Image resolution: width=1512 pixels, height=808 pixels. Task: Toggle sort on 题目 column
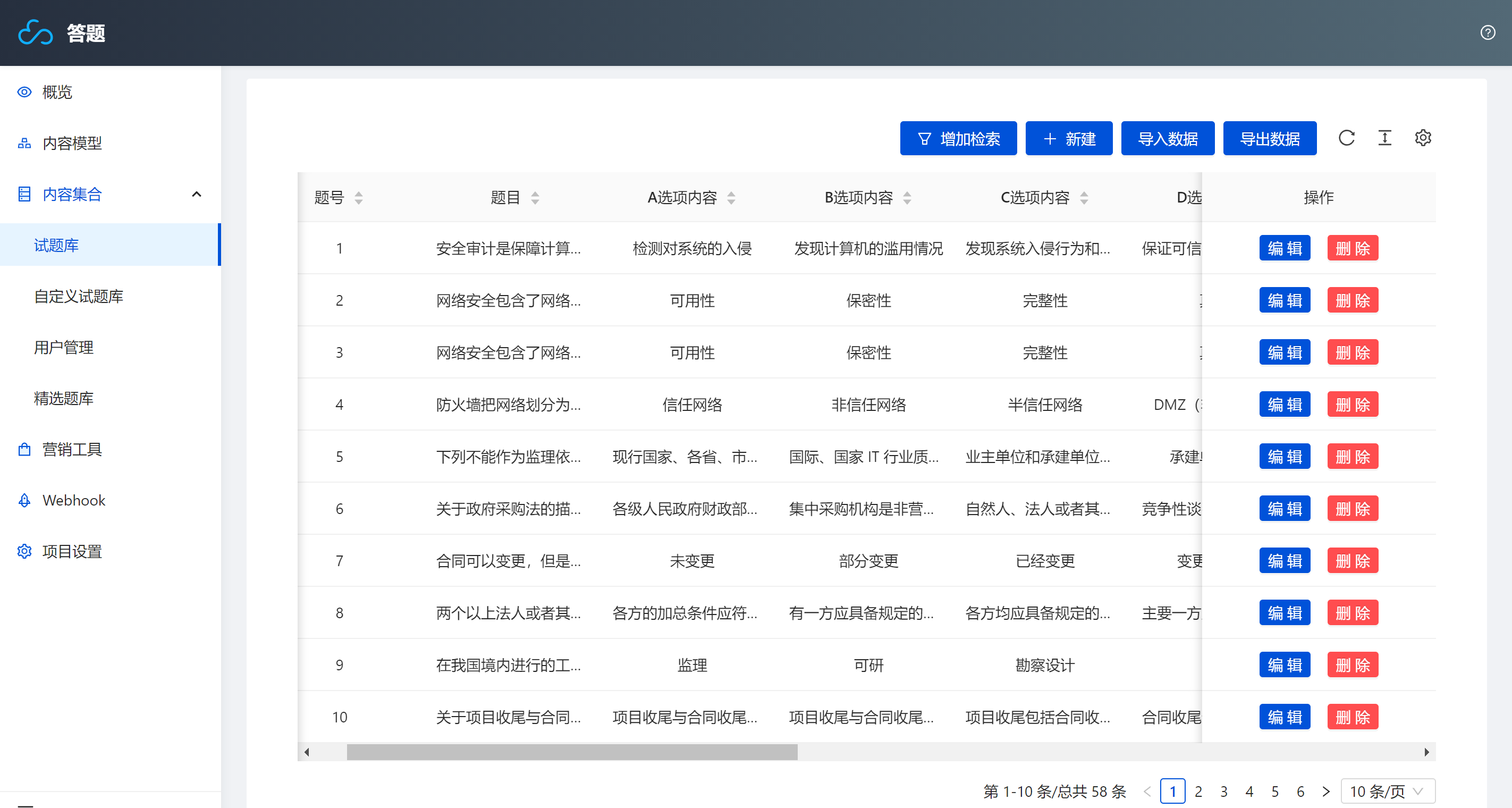point(535,198)
